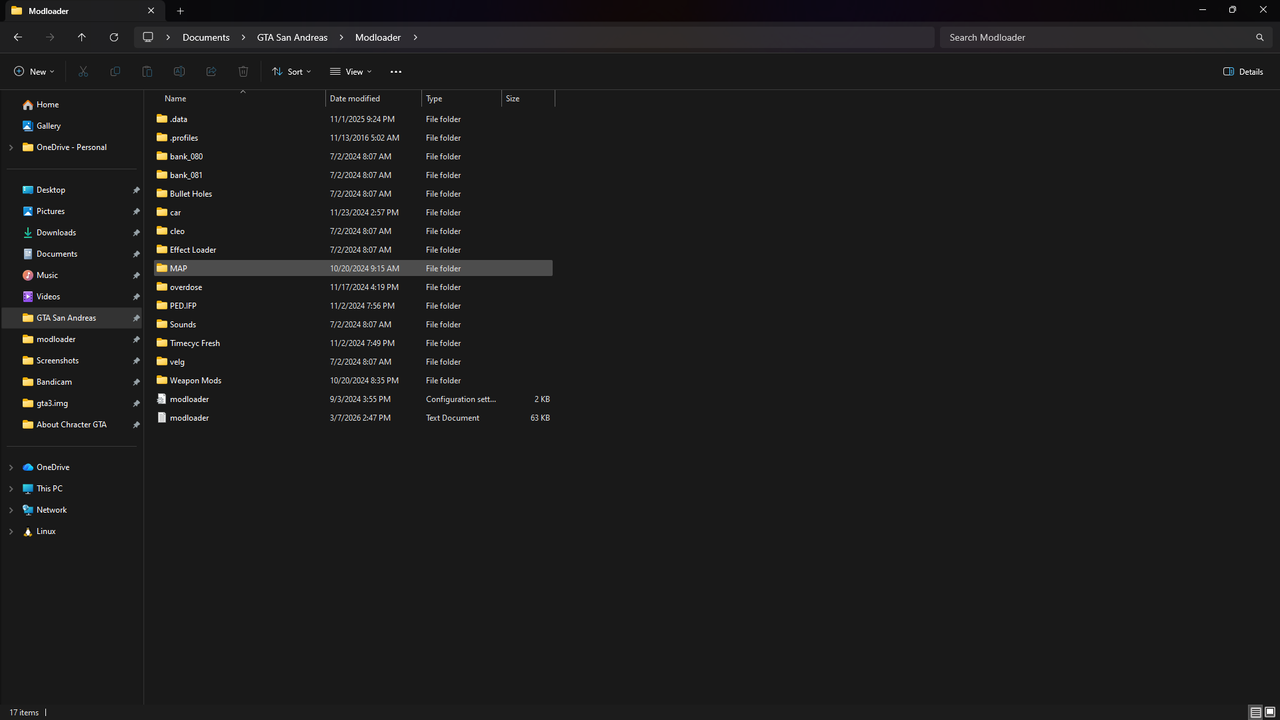
Task: Click the MAP folder icon
Action: pos(162,268)
